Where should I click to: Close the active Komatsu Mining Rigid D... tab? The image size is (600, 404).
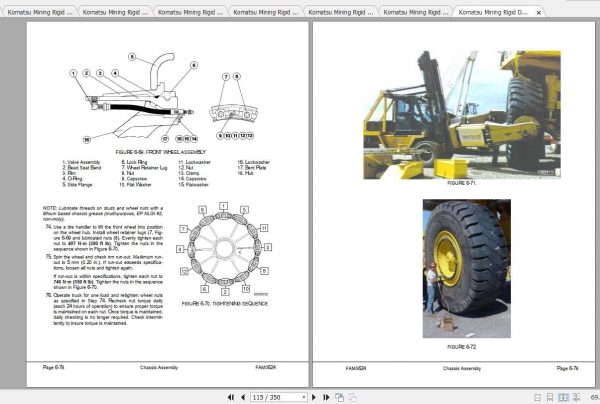click(x=539, y=13)
